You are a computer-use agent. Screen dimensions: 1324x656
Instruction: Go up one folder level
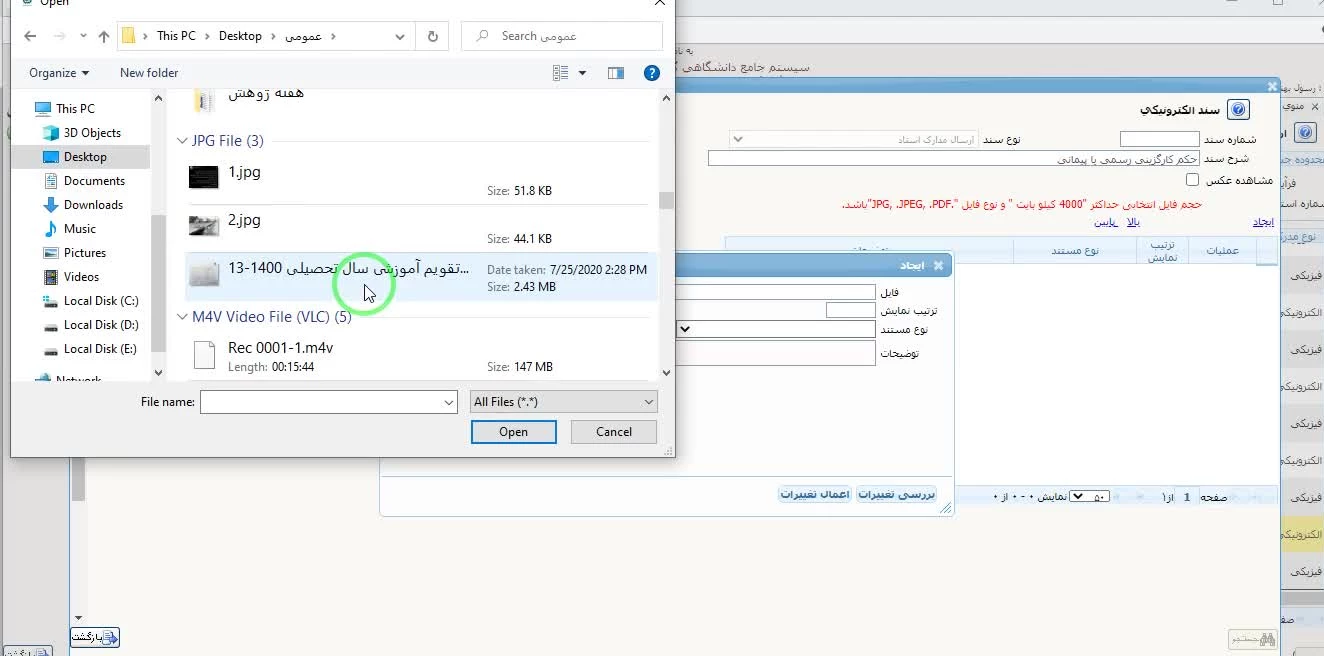coord(104,36)
